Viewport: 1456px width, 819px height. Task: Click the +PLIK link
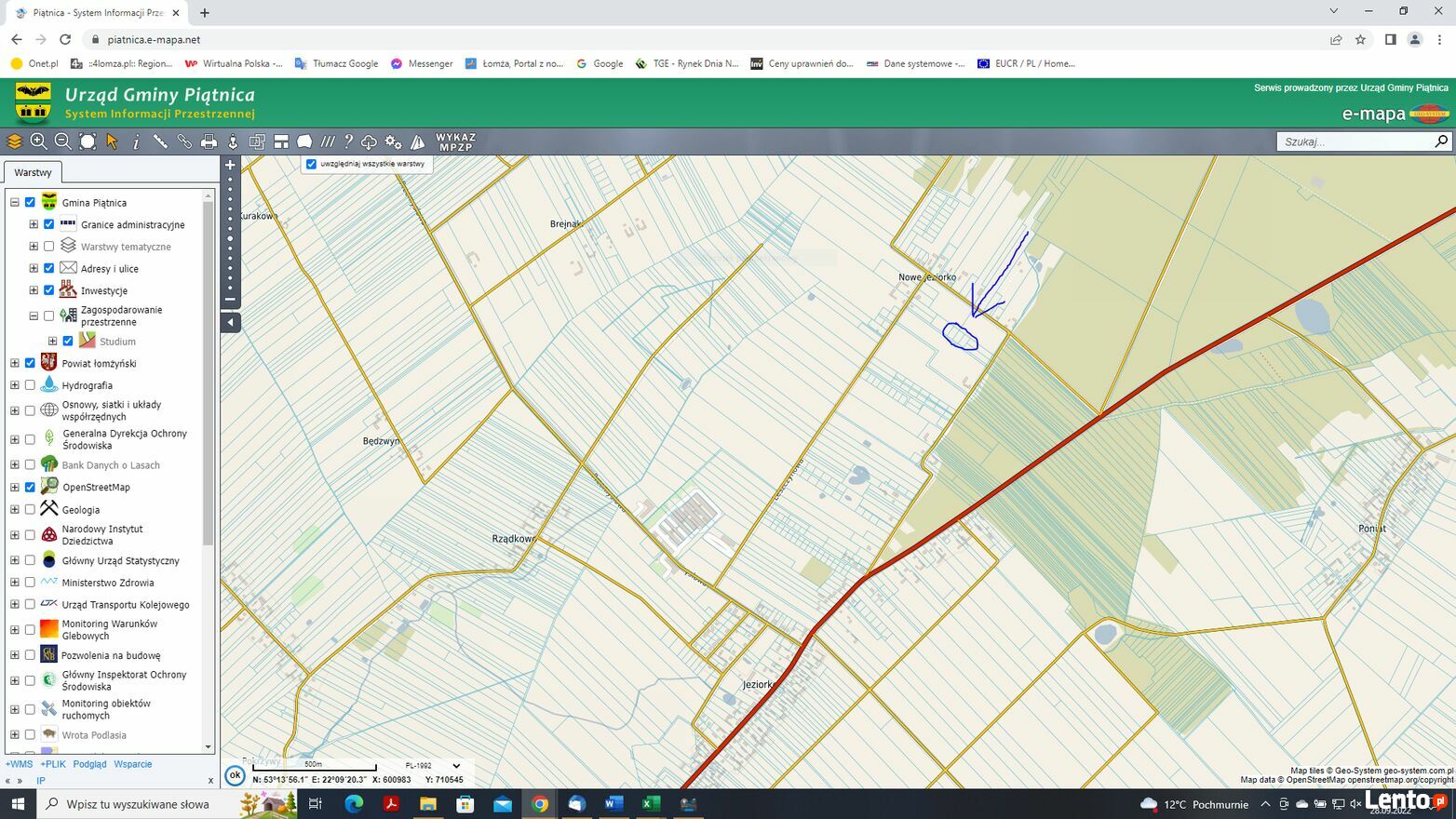53,764
